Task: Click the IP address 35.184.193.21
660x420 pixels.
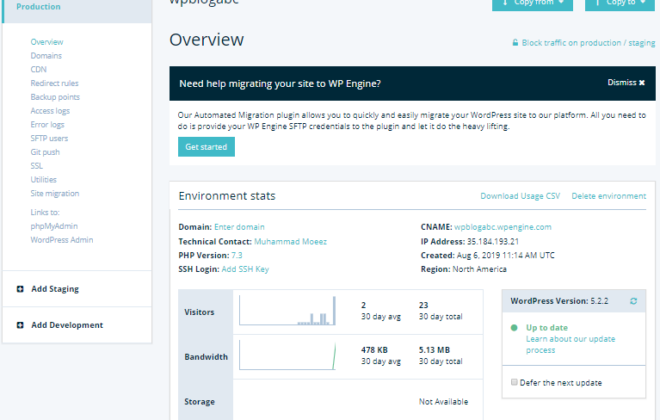Action: click(x=493, y=242)
